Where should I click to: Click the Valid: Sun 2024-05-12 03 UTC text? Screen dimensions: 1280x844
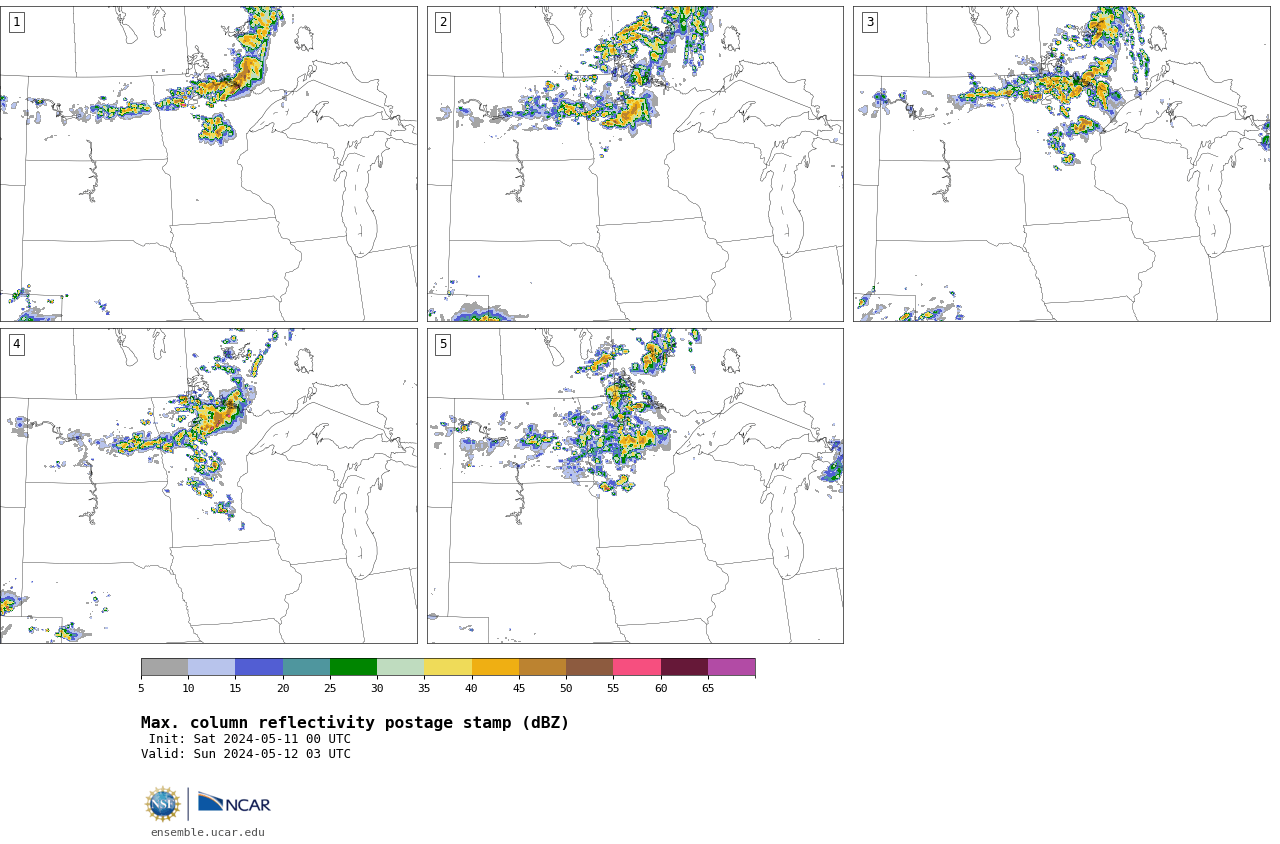click(246, 754)
